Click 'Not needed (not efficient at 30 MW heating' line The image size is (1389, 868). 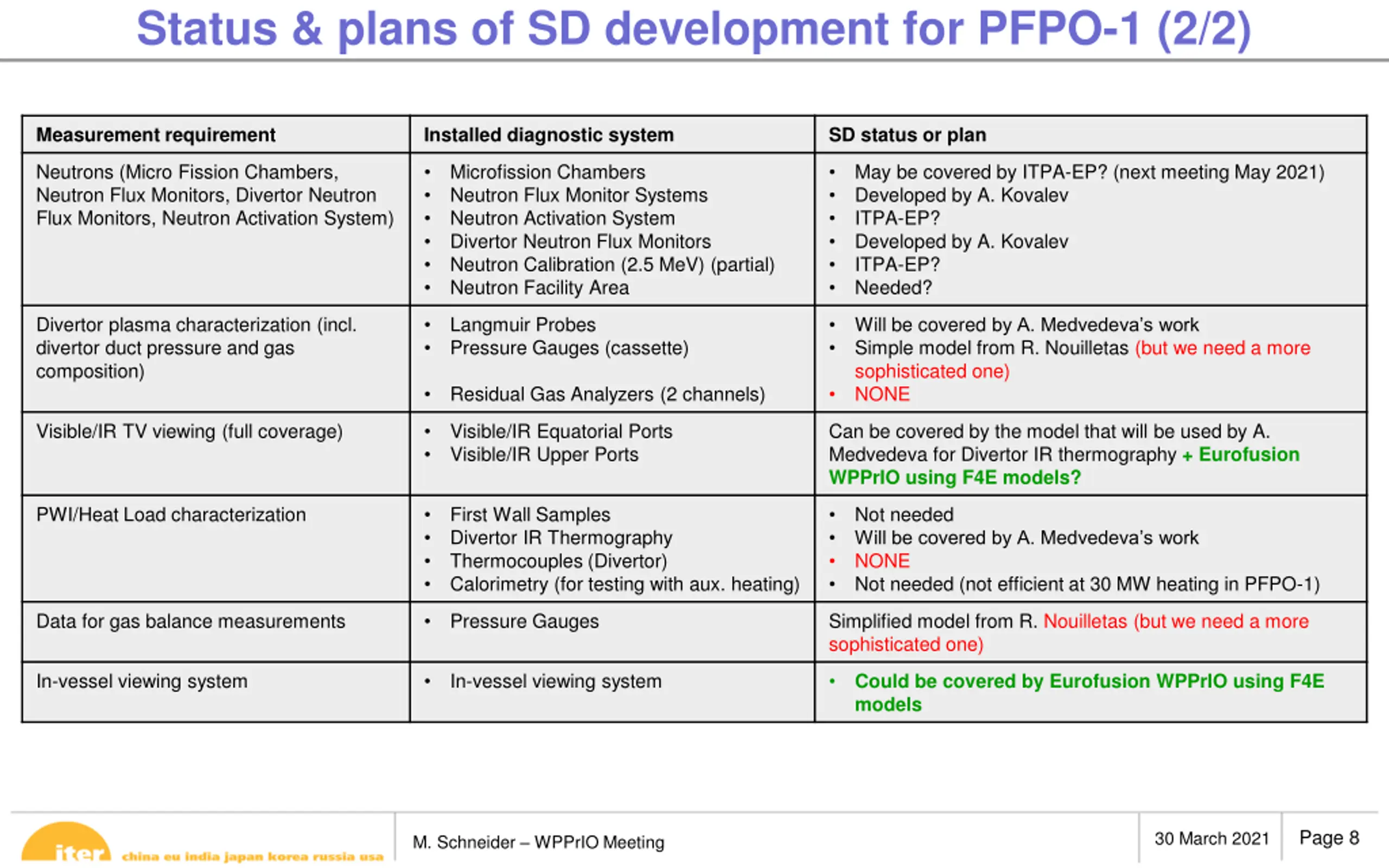(x=1087, y=584)
